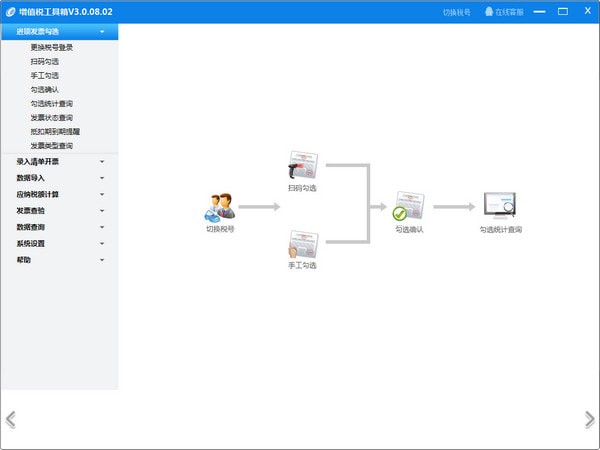Select 扫码勾选 in sidebar menu
This screenshot has width=600, height=450.
point(45,62)
